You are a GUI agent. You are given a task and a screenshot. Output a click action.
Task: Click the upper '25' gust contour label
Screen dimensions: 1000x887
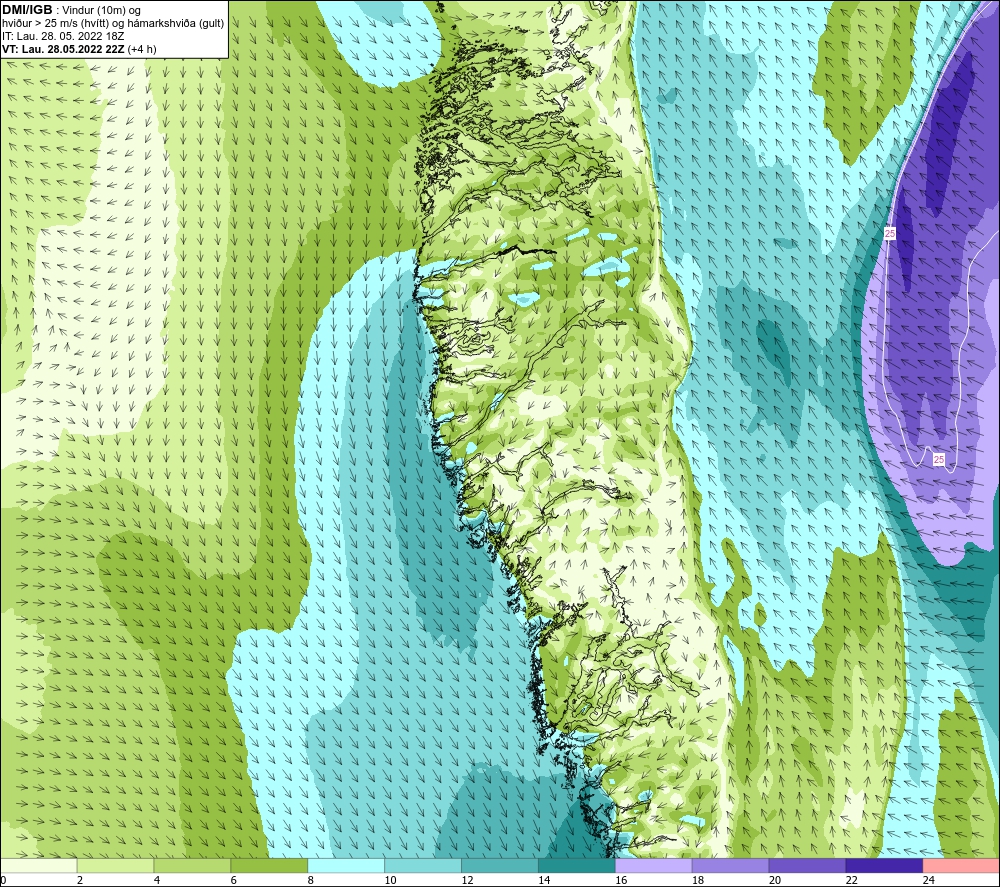point(890,233)
